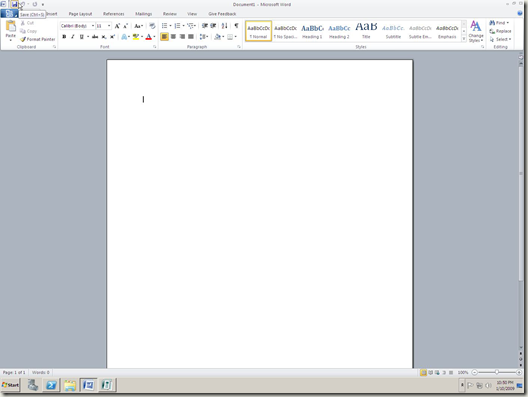Toggle Bold formatting
The width and height of the screenshot is (528, 397).
(64, 37)
